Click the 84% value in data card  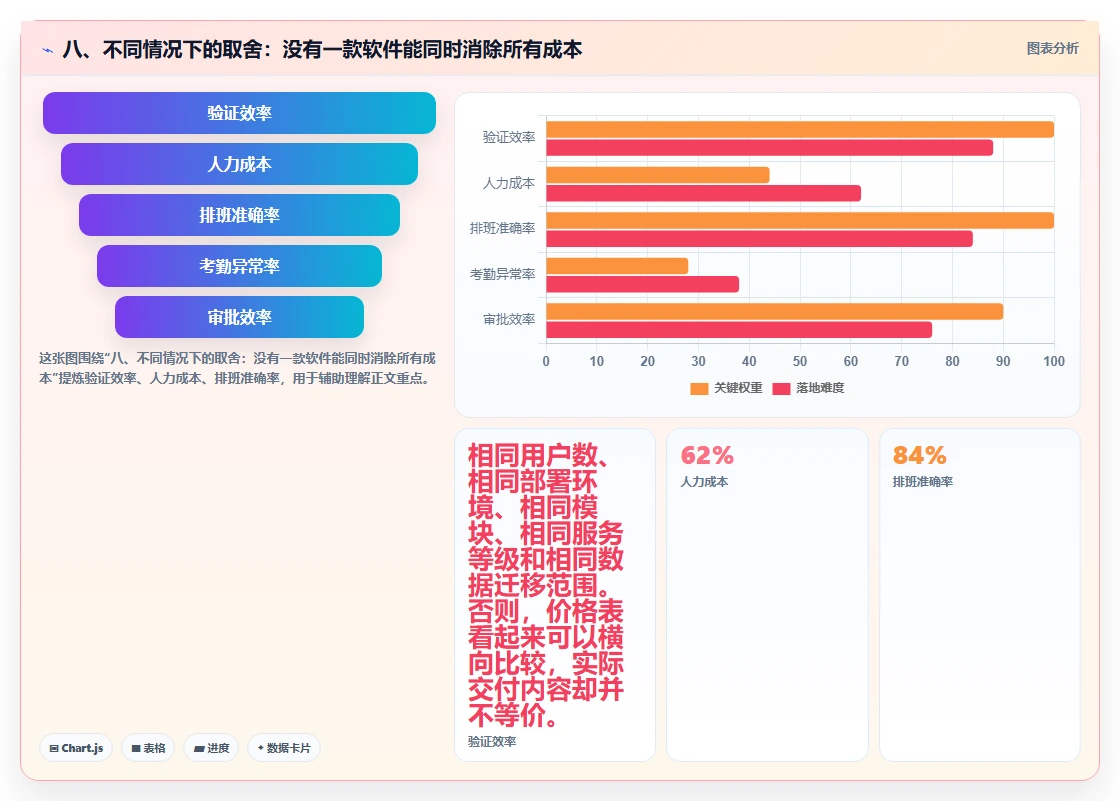click(x=919, y=455)
